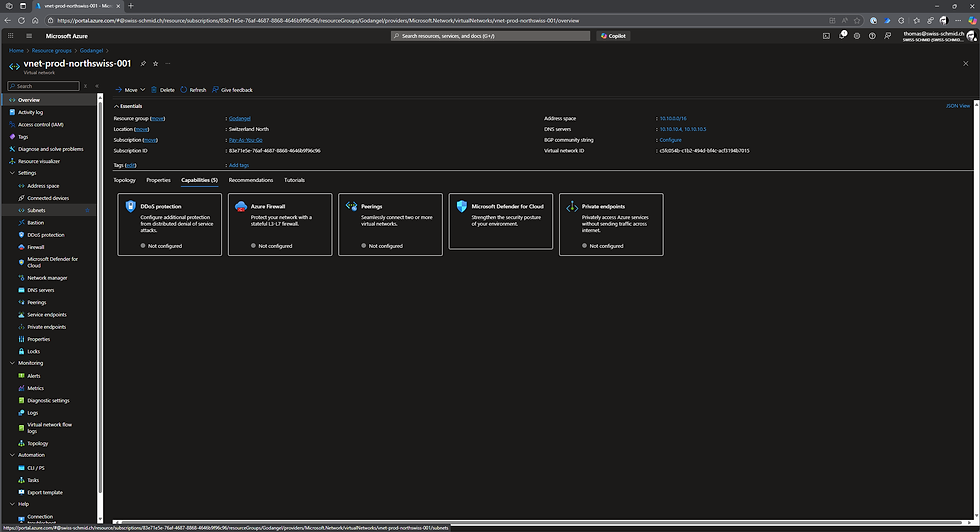Open Diagnose and solve problems
The image size is (980, 532).
tap(50, 149)
